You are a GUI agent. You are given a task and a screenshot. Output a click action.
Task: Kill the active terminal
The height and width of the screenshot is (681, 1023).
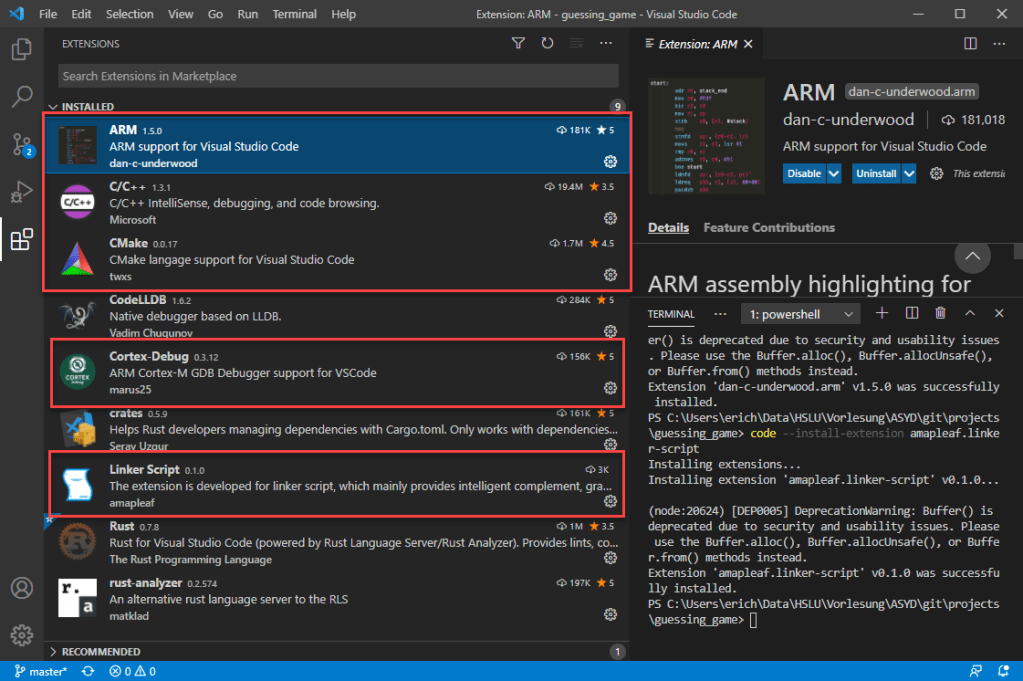point(939,313)
